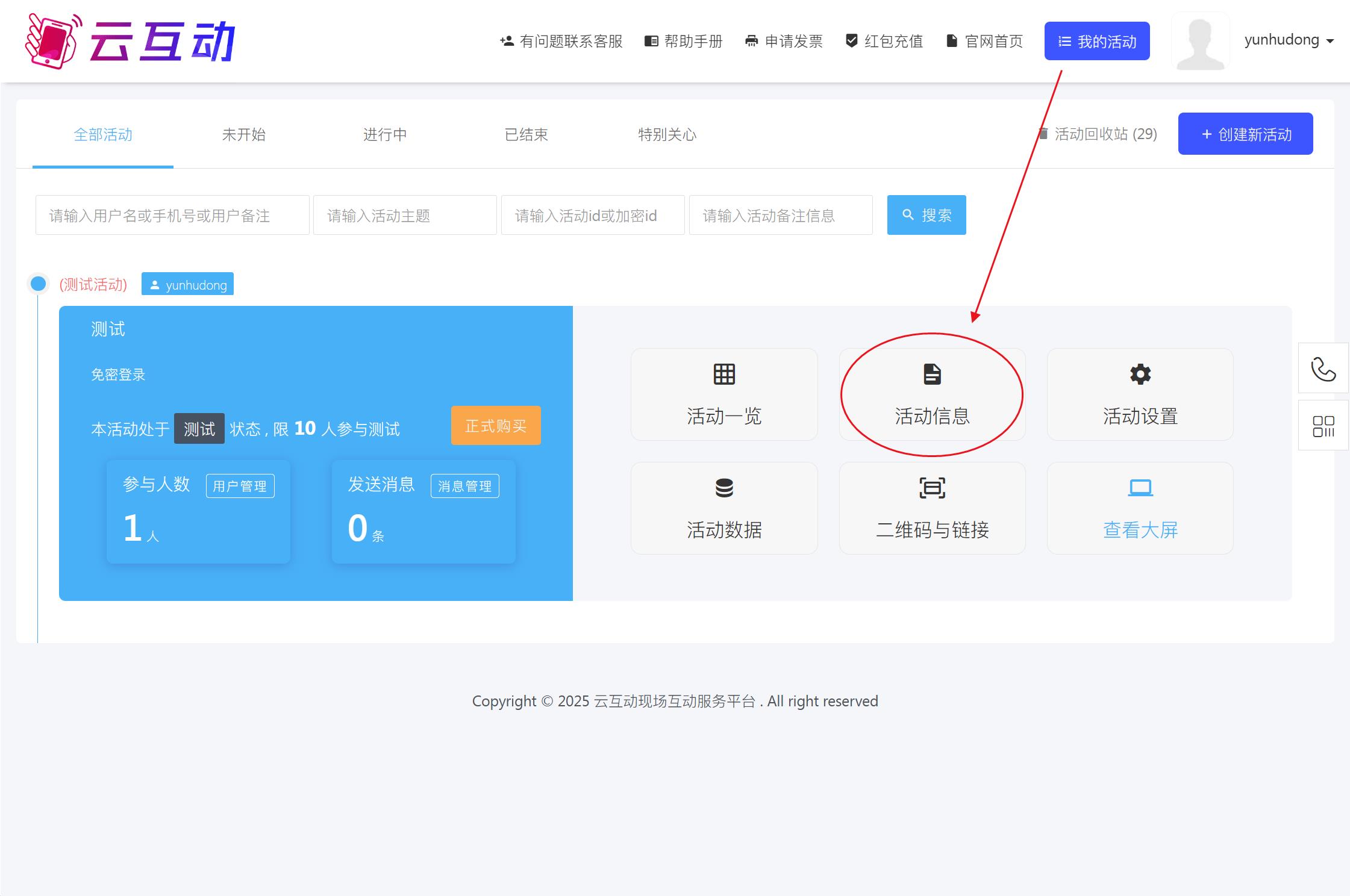This screenshot has height=896, width=1350.
Task: Click the 活动一览 grid icon
Action: 724,375
